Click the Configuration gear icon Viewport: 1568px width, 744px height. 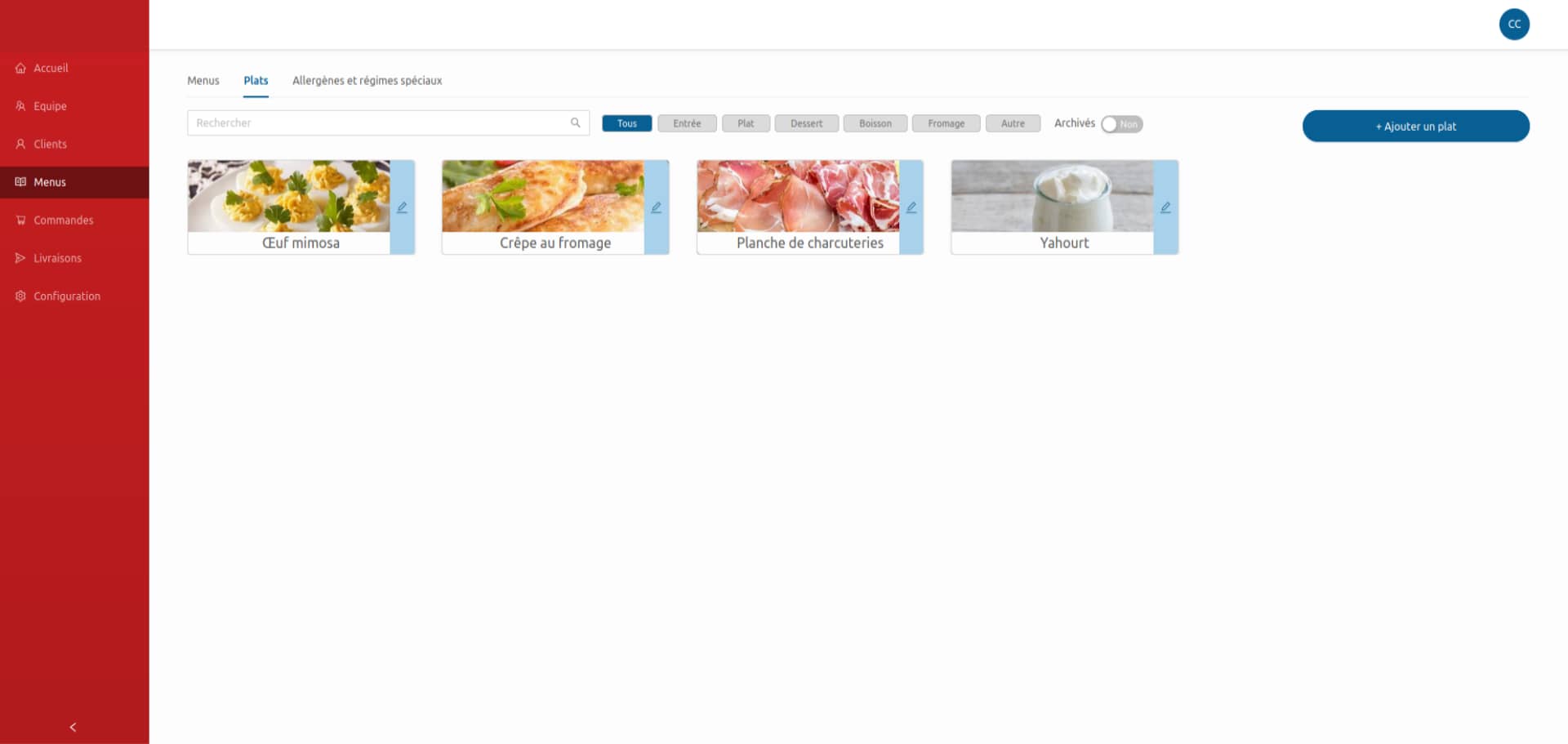[20, 296]
